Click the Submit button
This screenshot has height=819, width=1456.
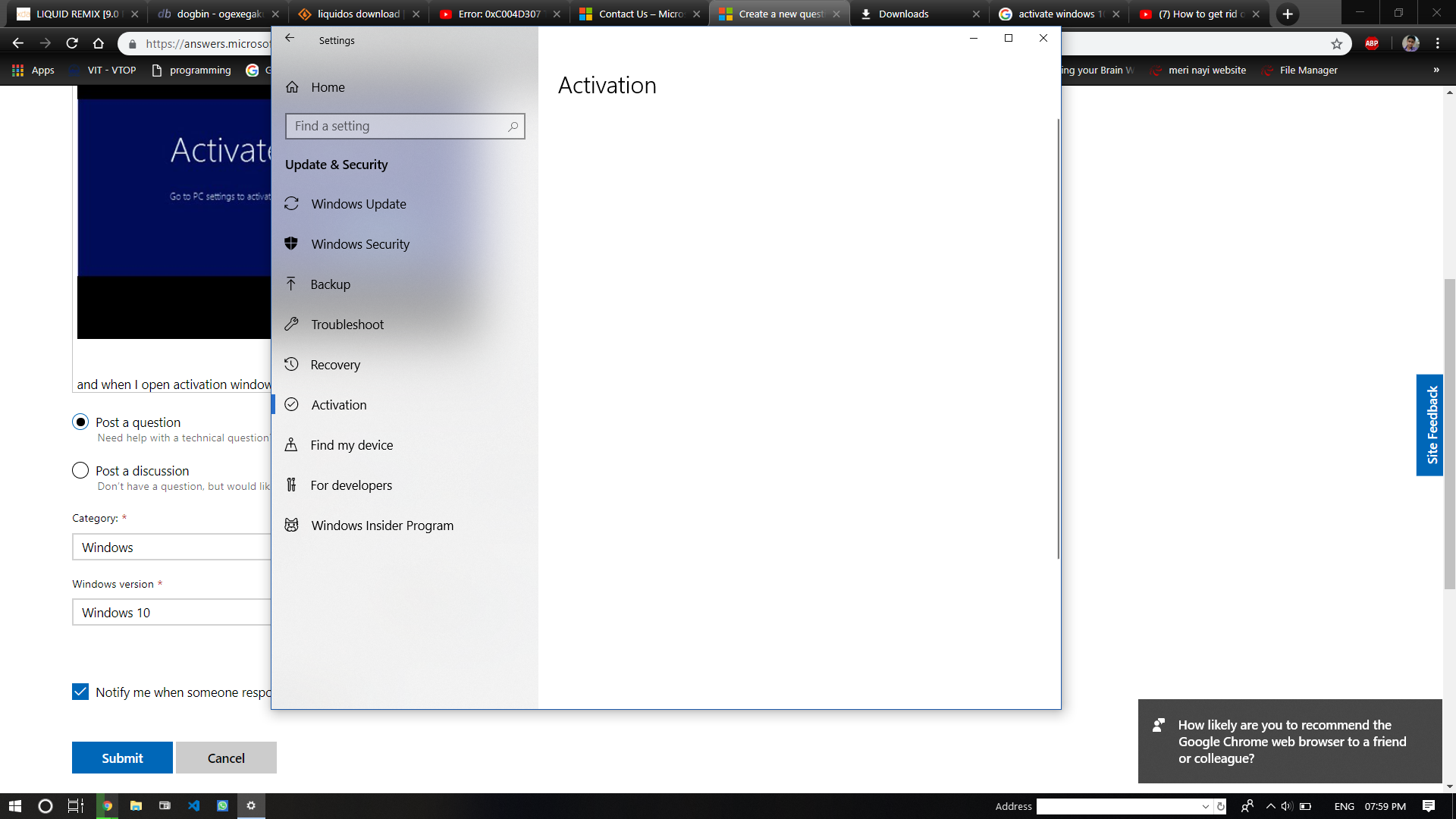coord(122,758)
